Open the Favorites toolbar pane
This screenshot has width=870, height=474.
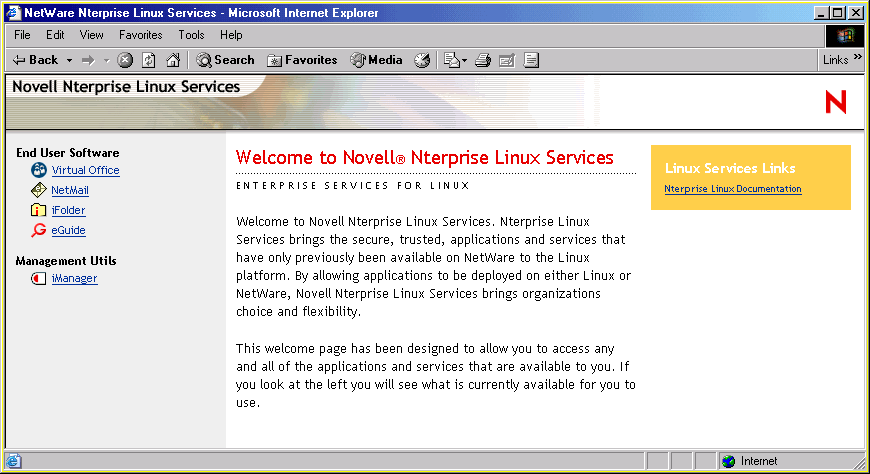point(302,60)
